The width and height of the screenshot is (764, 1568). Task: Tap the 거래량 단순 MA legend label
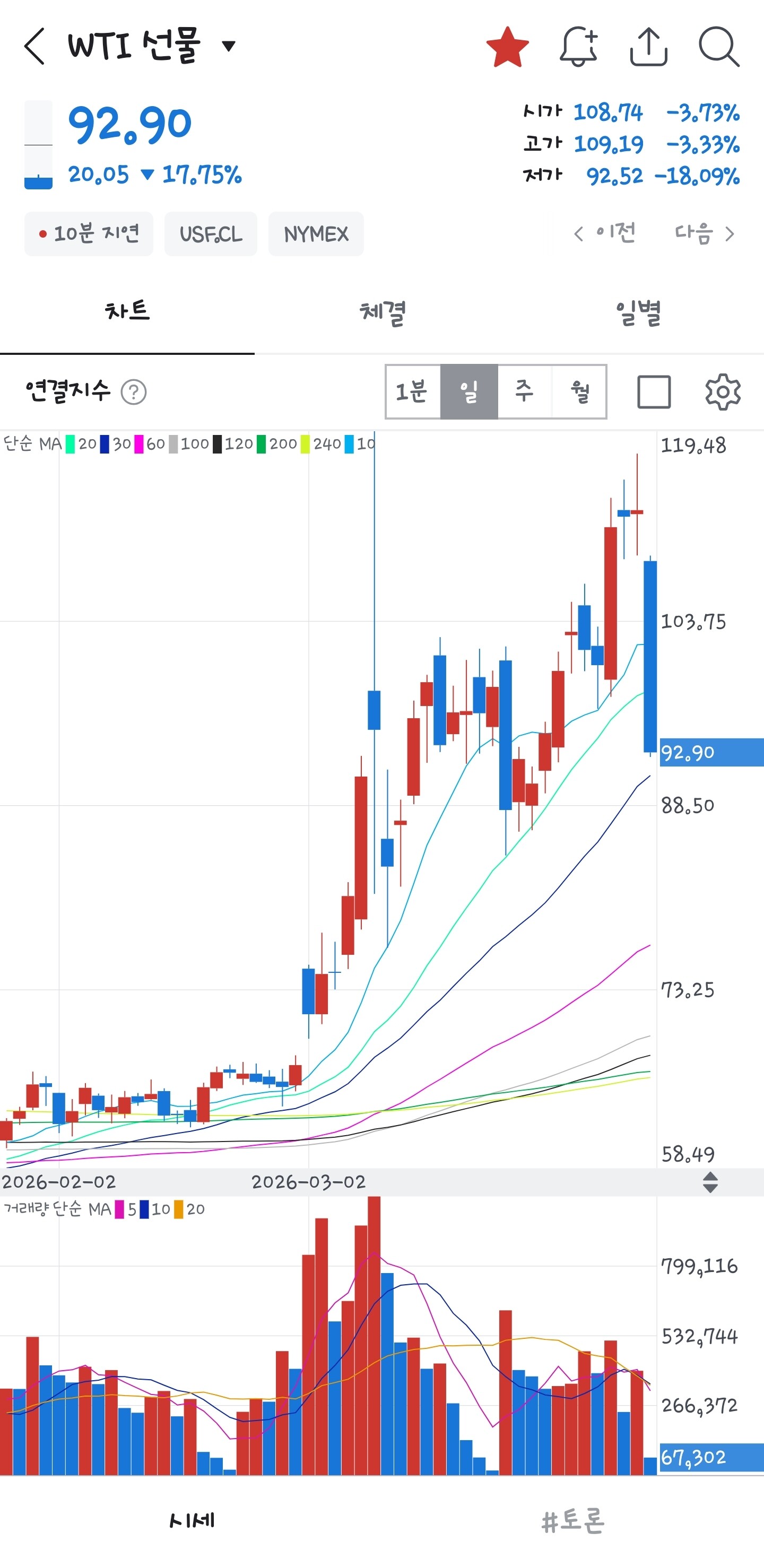pyautogui.click(x=57, y=1209)
